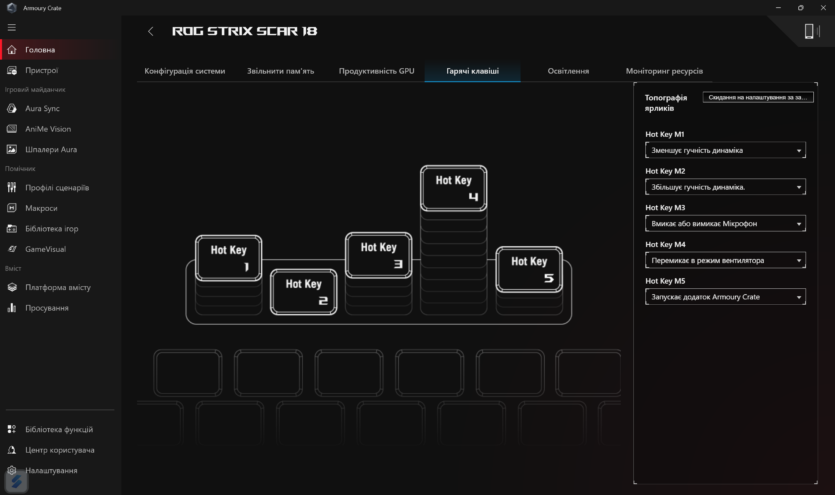Open the Центр користувача icon
Image resolution: width=835 pixels, height=495 pixels.
click(12, 450)
